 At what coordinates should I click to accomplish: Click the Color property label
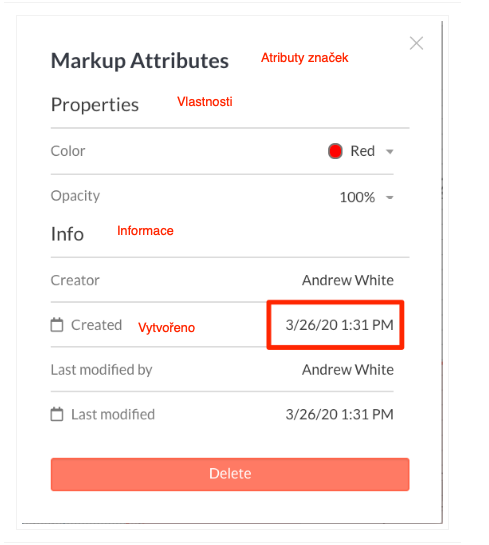click(x=68, y=151)
